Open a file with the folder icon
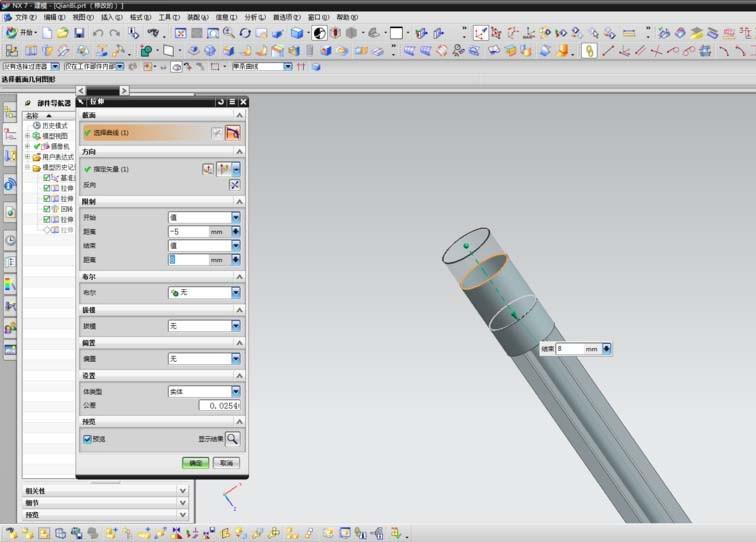The width and height of the screenshot is (756, 542). [x=62, y=33]
